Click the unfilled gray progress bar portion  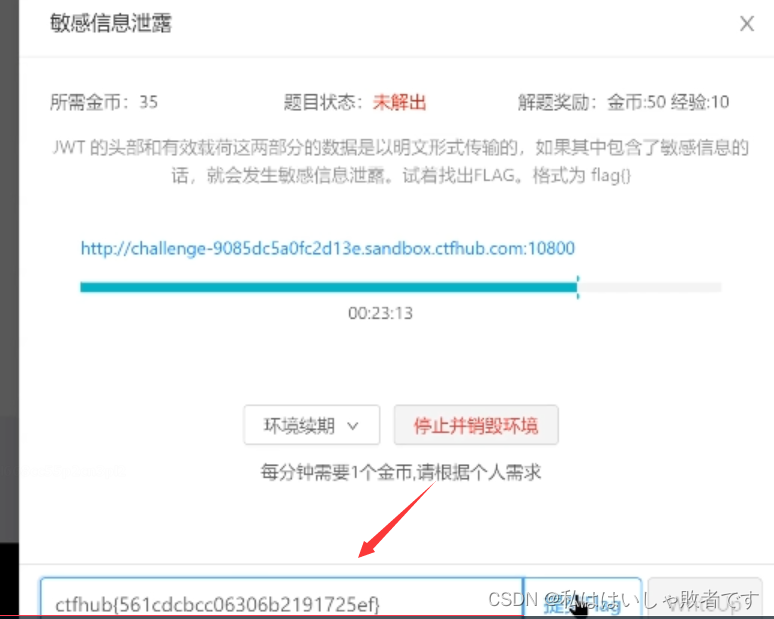coord(650,287)
